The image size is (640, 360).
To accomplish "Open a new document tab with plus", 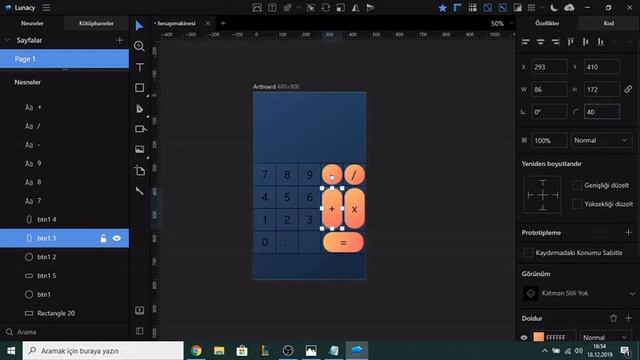I will pyautogui.click(x=223, y=23).
